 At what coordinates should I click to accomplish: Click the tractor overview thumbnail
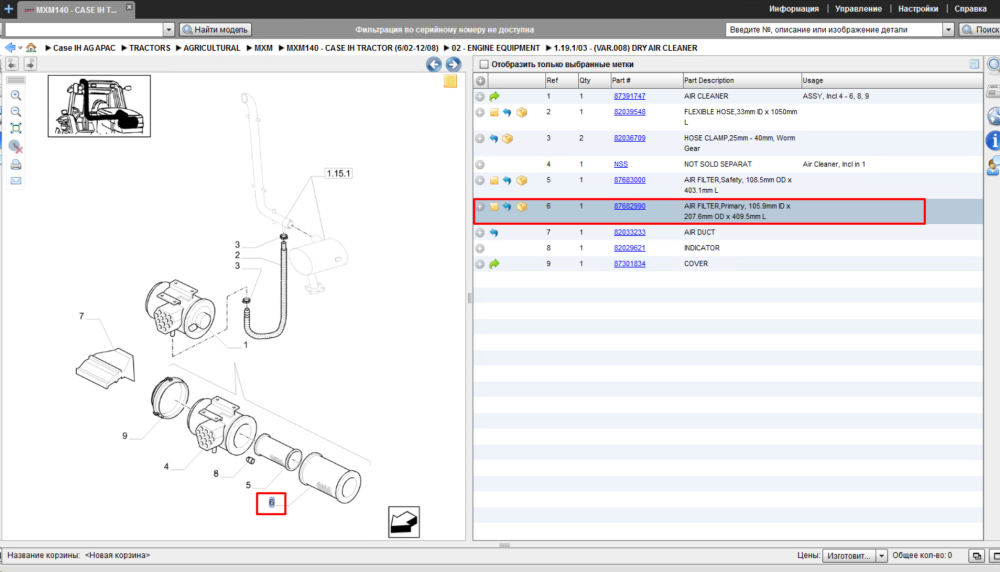point(99,106)
